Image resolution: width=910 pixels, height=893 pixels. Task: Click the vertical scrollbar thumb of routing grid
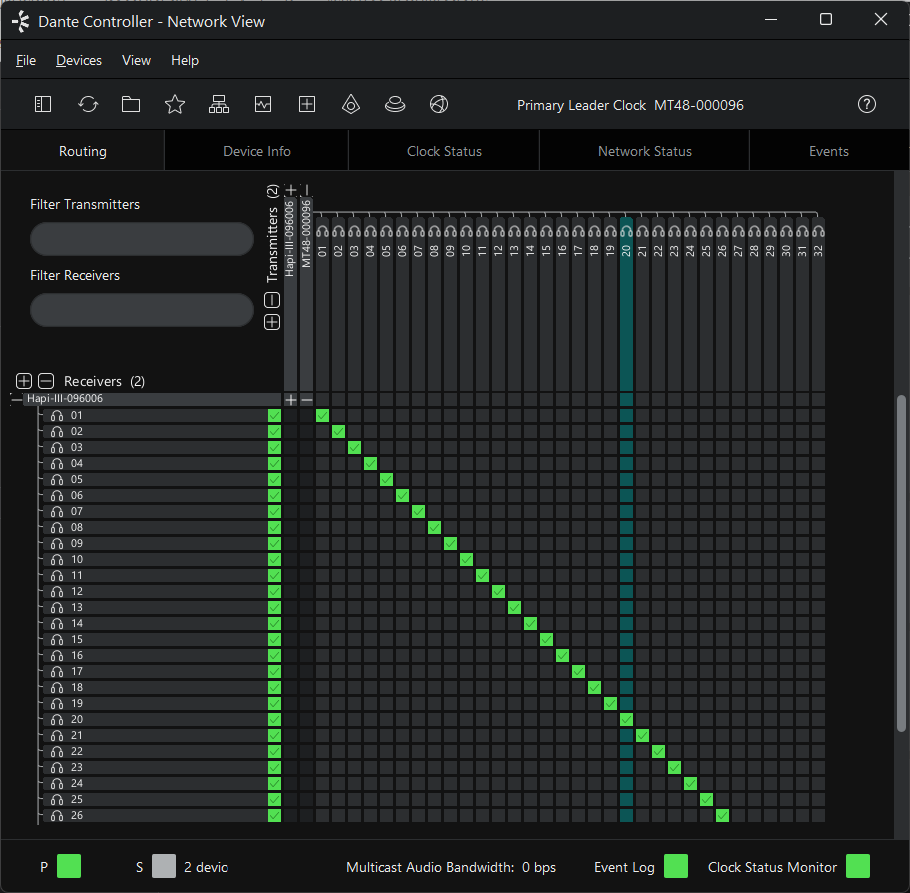pos(901,563)
